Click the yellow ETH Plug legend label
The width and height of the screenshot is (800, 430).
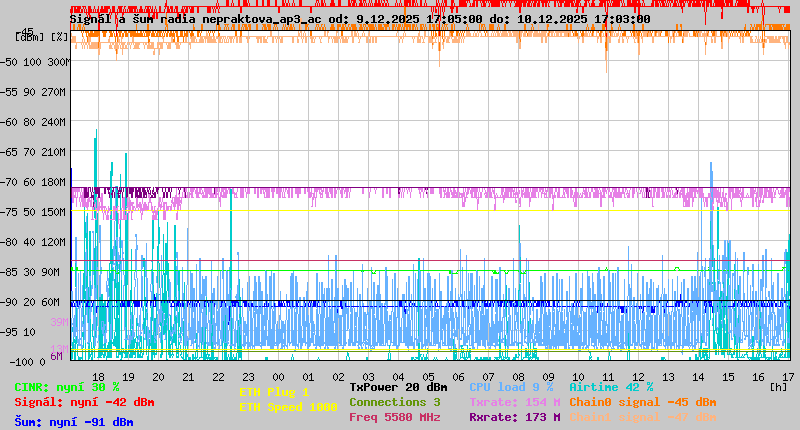coord(274,392)
